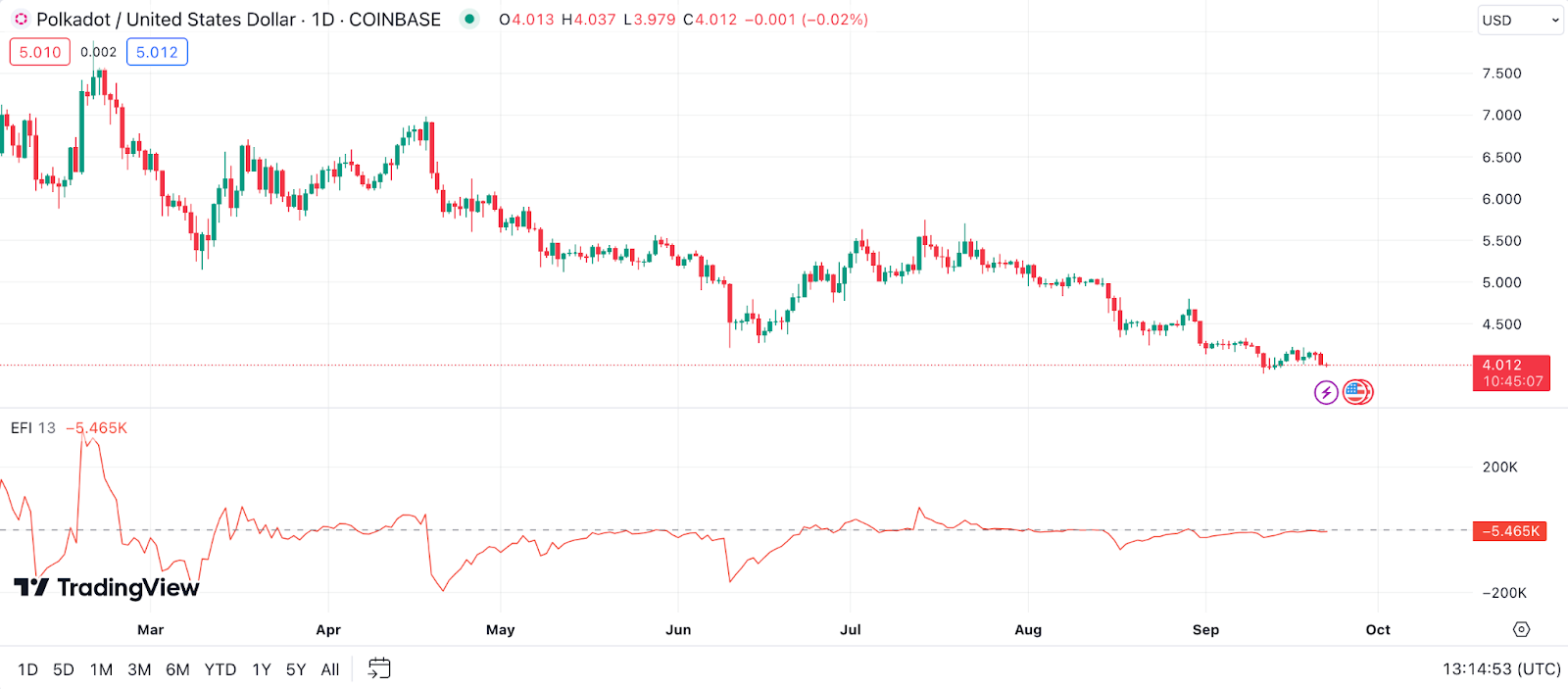Click the C4.012 close value in header
The width and height of the screenshot is (1568, 689).
tap(710, 20)
